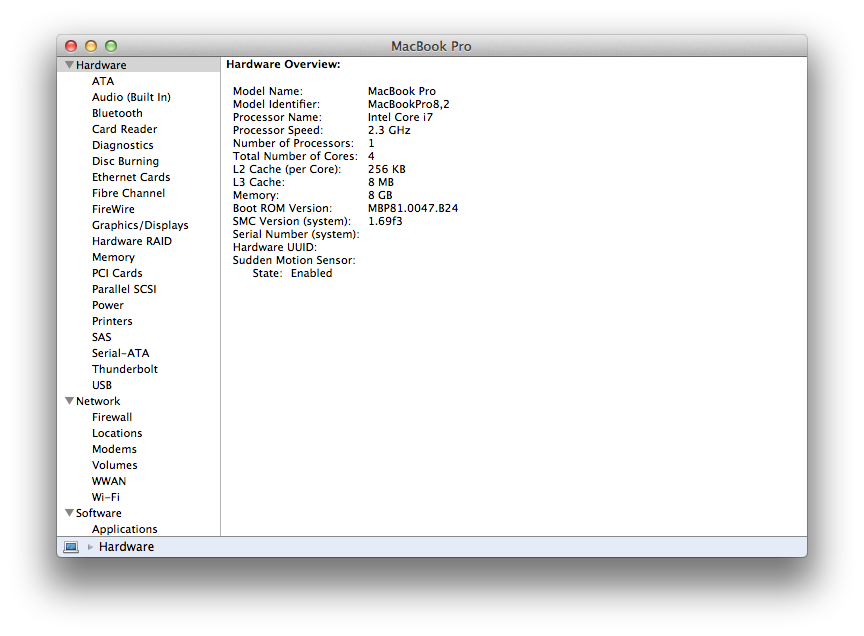
Task: Select Thunderbolt in the sidebar
Action: coord(125,369)
